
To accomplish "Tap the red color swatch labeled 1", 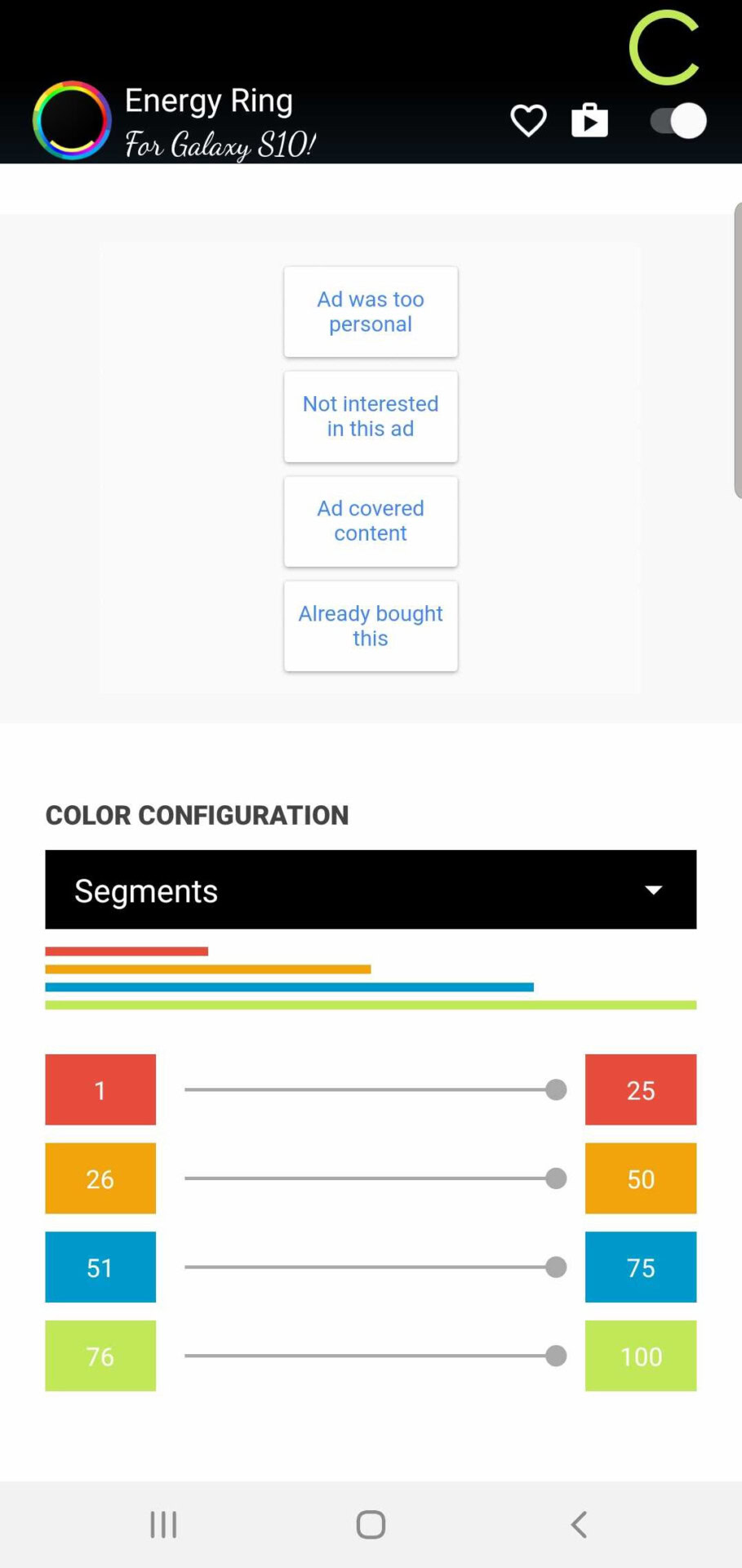I will 100,1089.
